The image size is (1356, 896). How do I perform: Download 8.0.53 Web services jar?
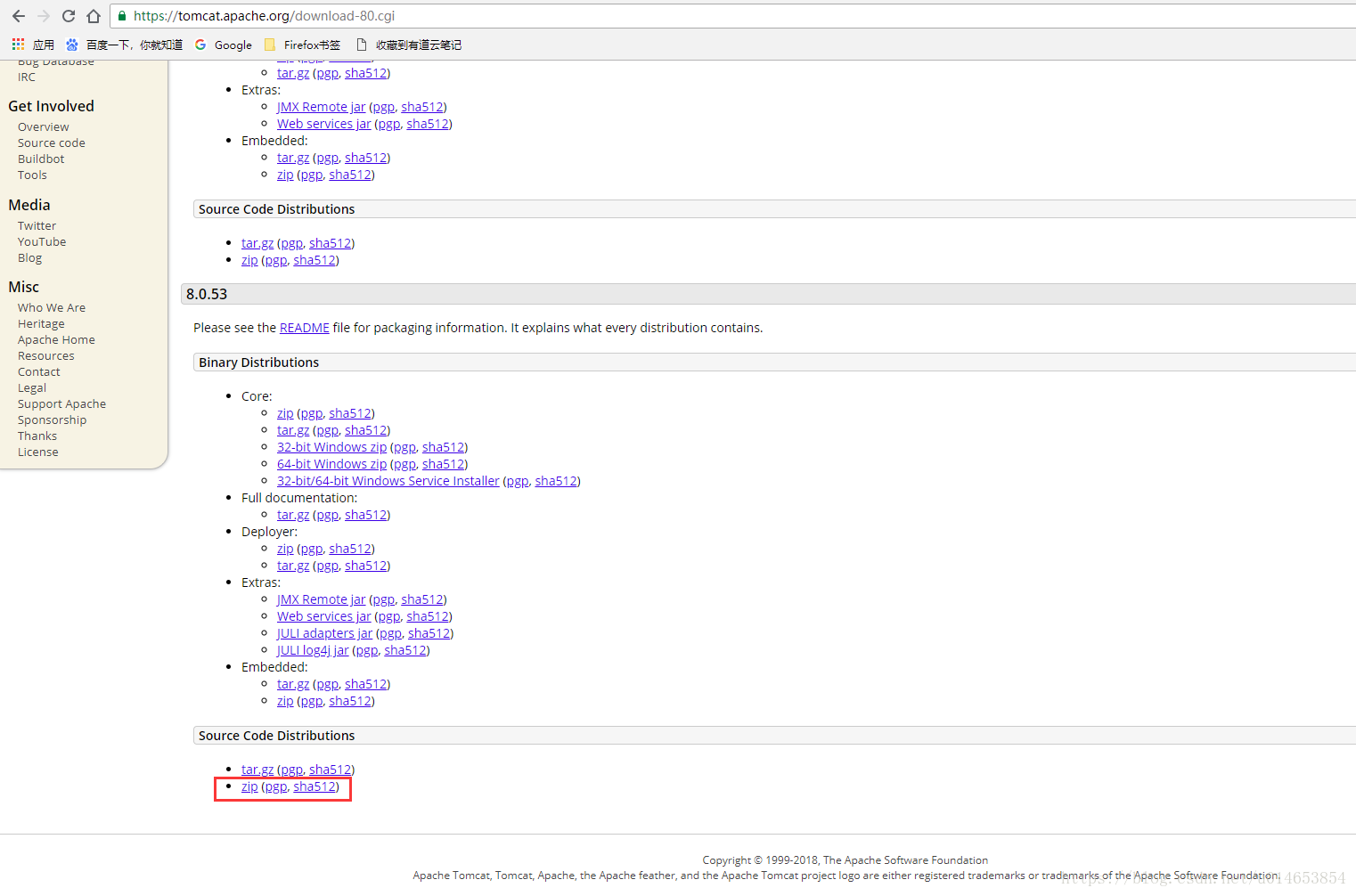point(323,616)
